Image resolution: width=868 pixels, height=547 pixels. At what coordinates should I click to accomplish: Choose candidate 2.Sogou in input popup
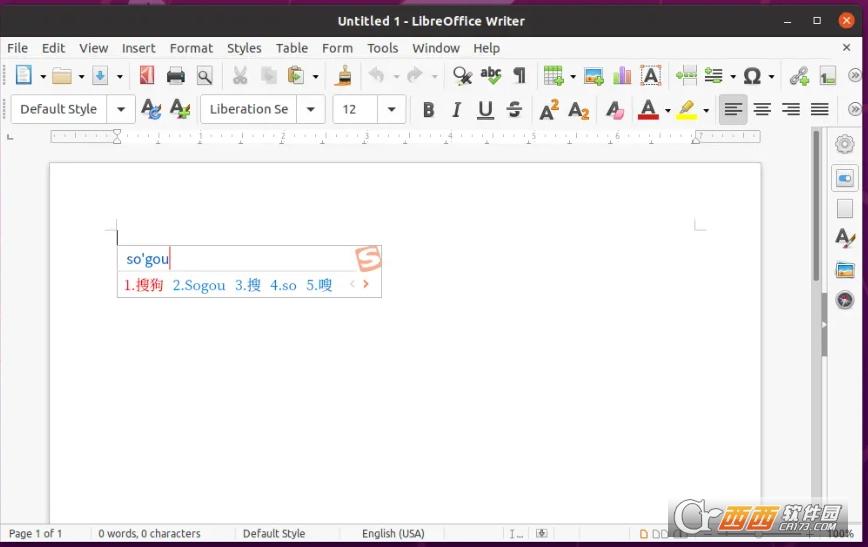(x=199, y=285)
